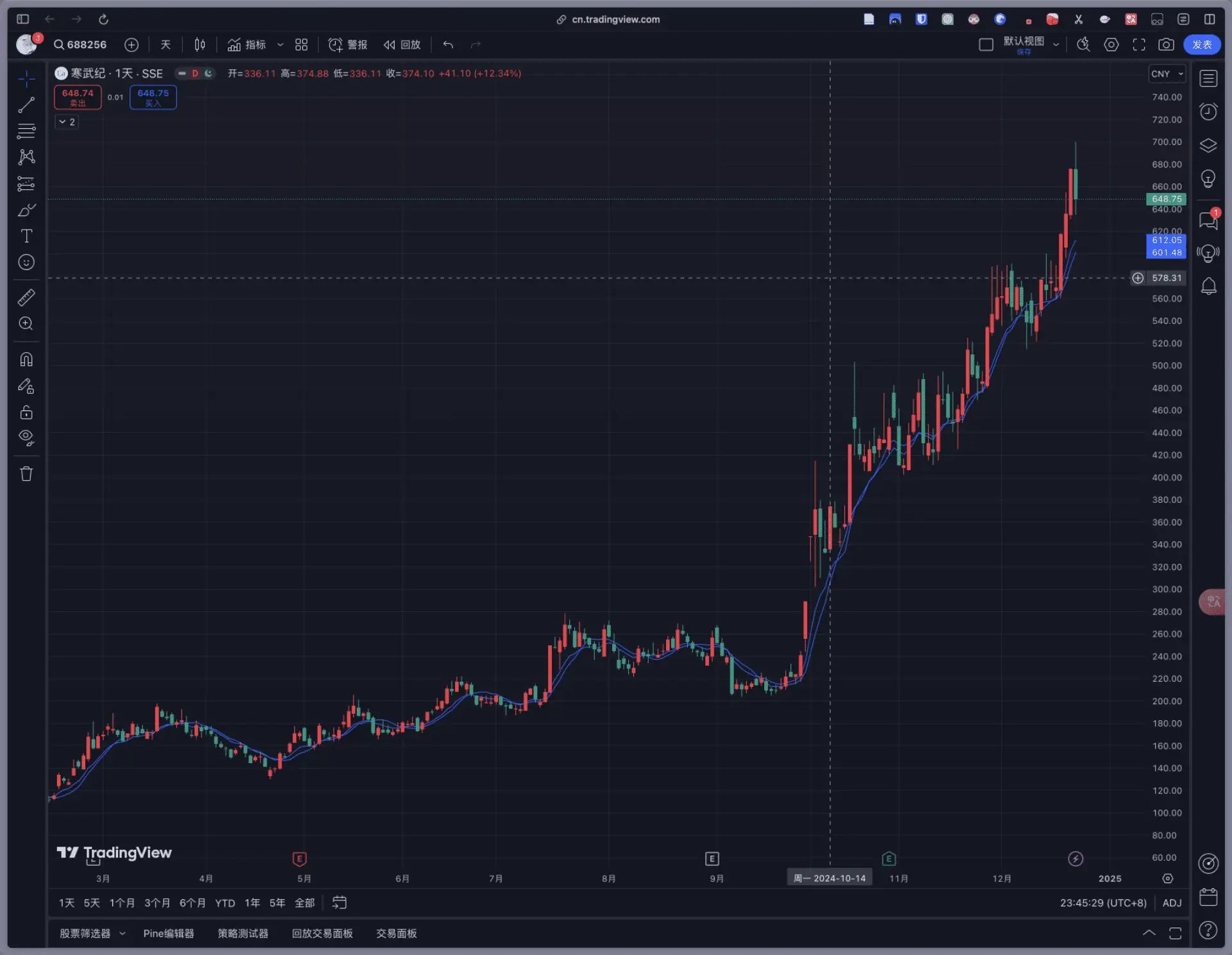This screenshot has height=955, width=1232.
Task: Set the 6-month time range
Action: coord(192,903)
